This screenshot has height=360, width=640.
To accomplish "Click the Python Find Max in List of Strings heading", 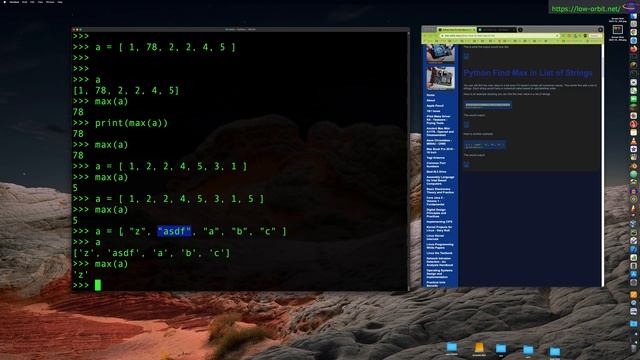I will coord(528,73).
